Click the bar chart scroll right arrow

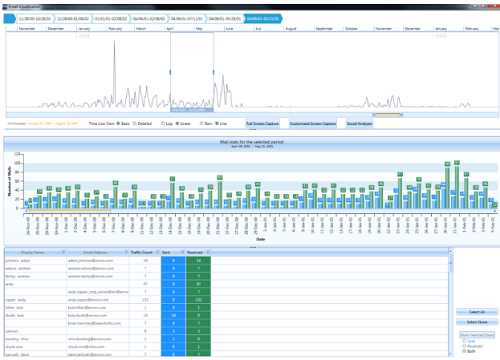coord(495,211)
